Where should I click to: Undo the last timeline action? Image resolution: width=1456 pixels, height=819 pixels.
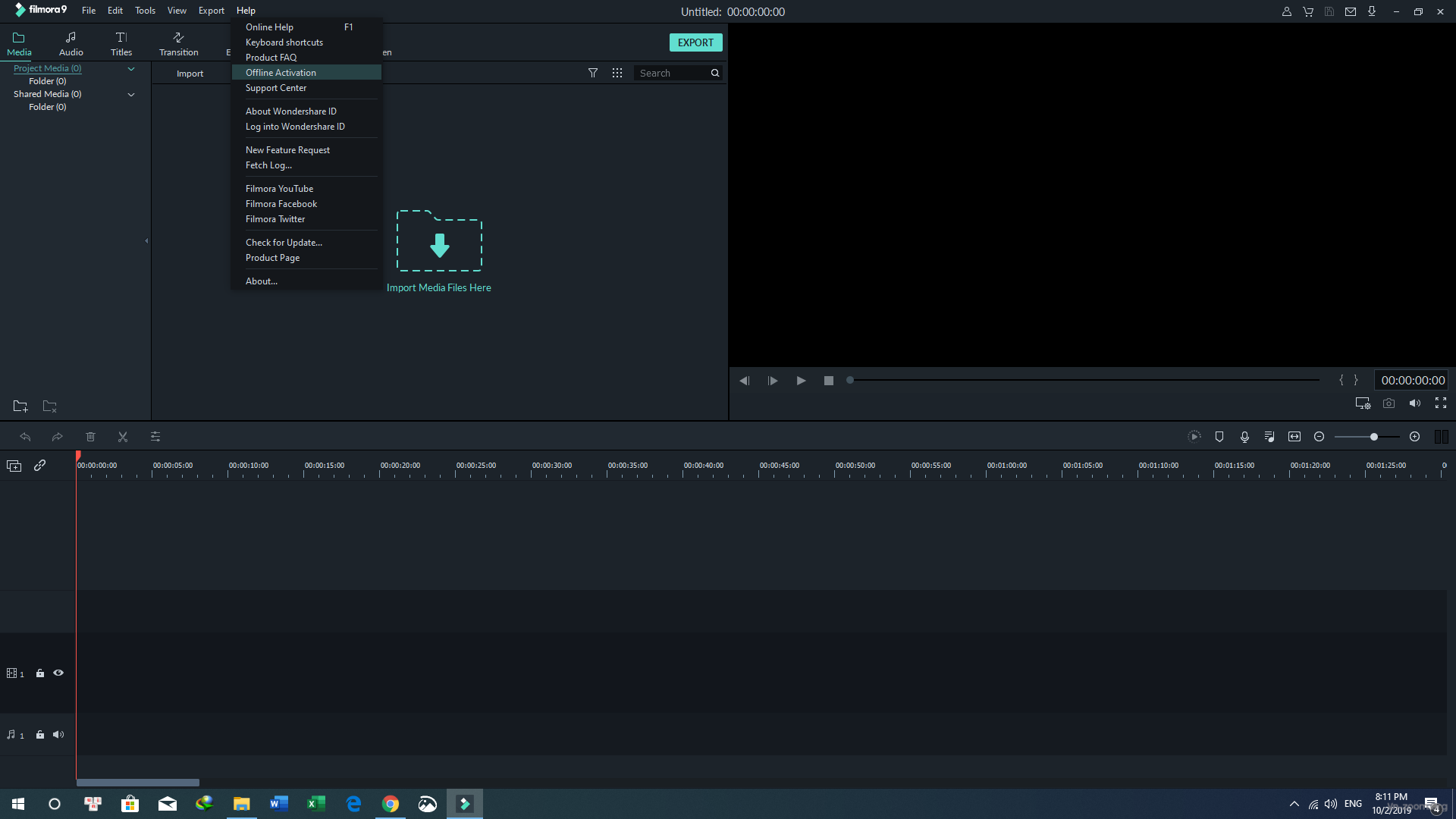(x=25, y=437)
